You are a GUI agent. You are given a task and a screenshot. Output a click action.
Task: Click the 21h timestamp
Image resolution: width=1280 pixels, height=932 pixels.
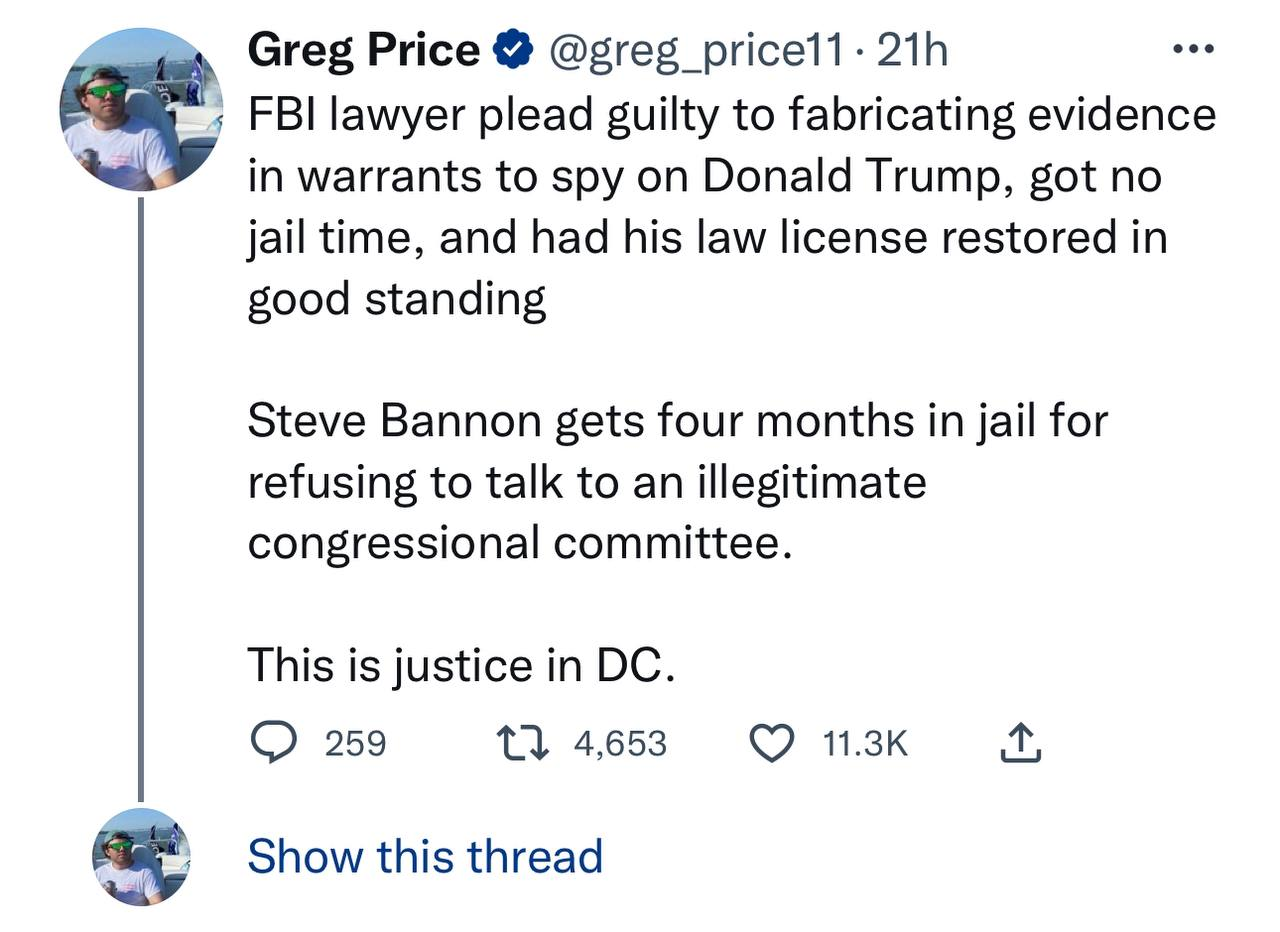coord(912,50)
